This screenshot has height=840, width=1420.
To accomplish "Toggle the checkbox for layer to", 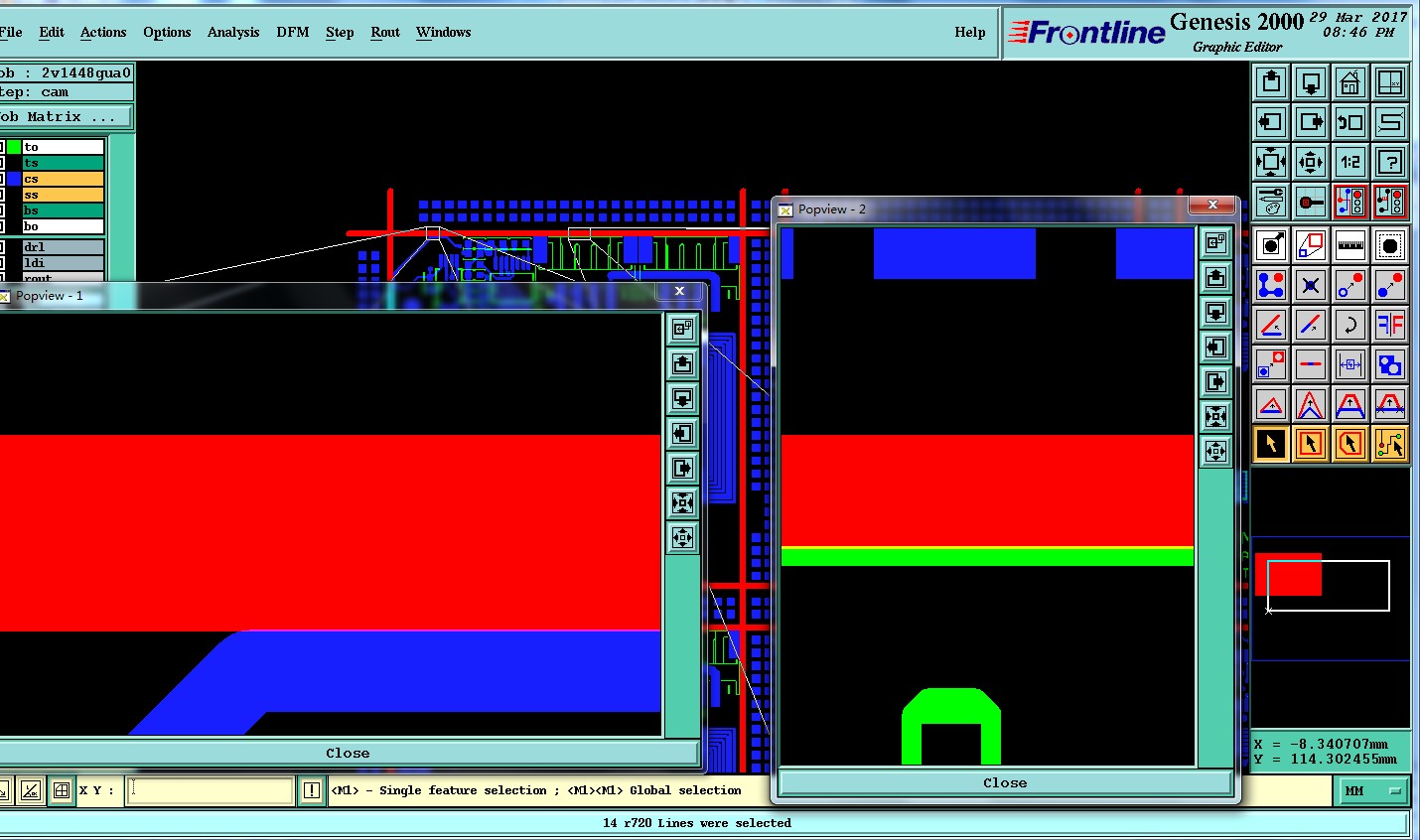I will 2,147.
